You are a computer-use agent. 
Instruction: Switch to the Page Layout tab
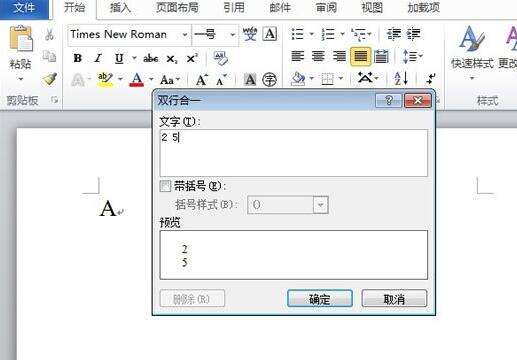177,8
